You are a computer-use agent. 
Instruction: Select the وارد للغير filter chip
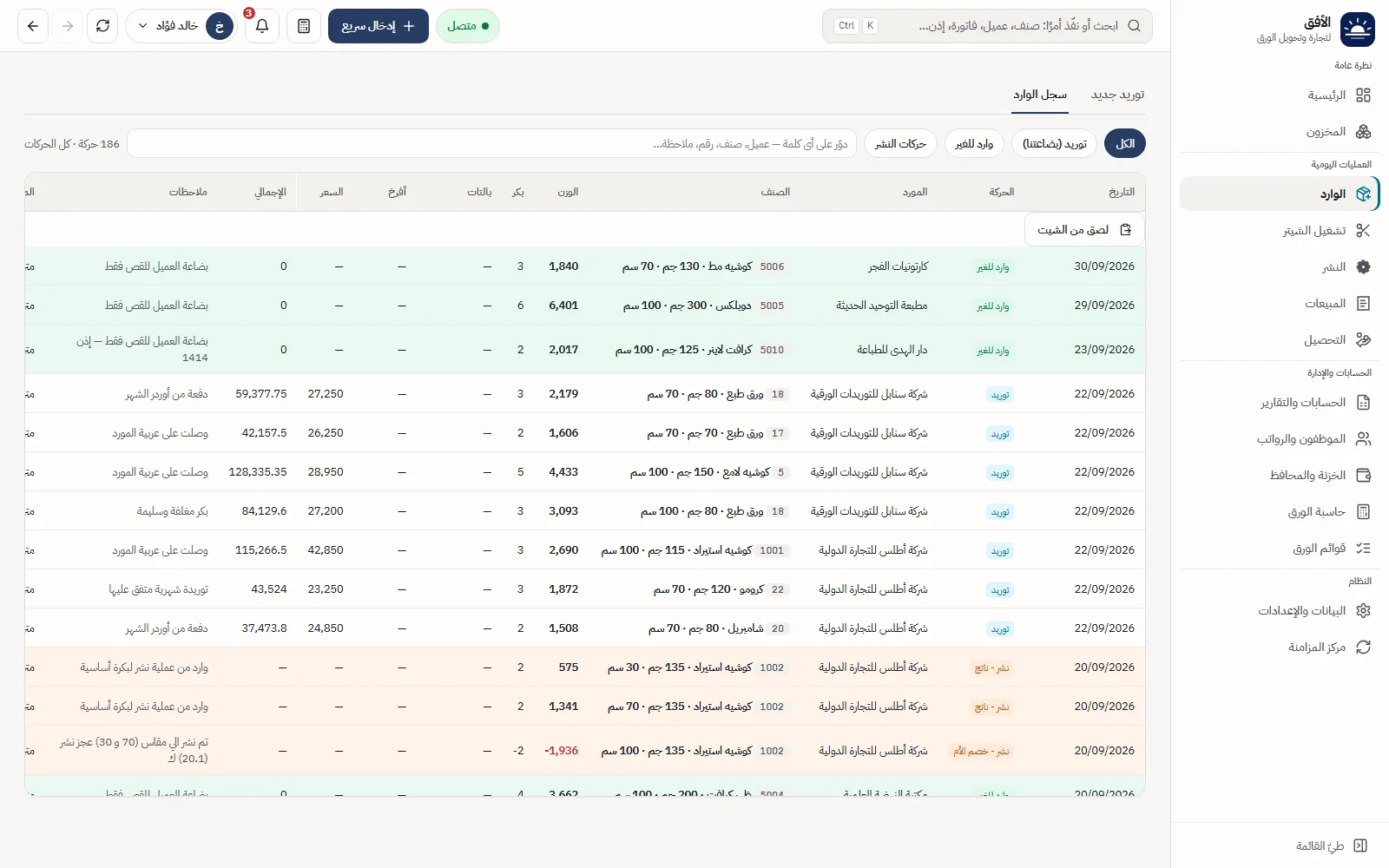coord(974,144)
